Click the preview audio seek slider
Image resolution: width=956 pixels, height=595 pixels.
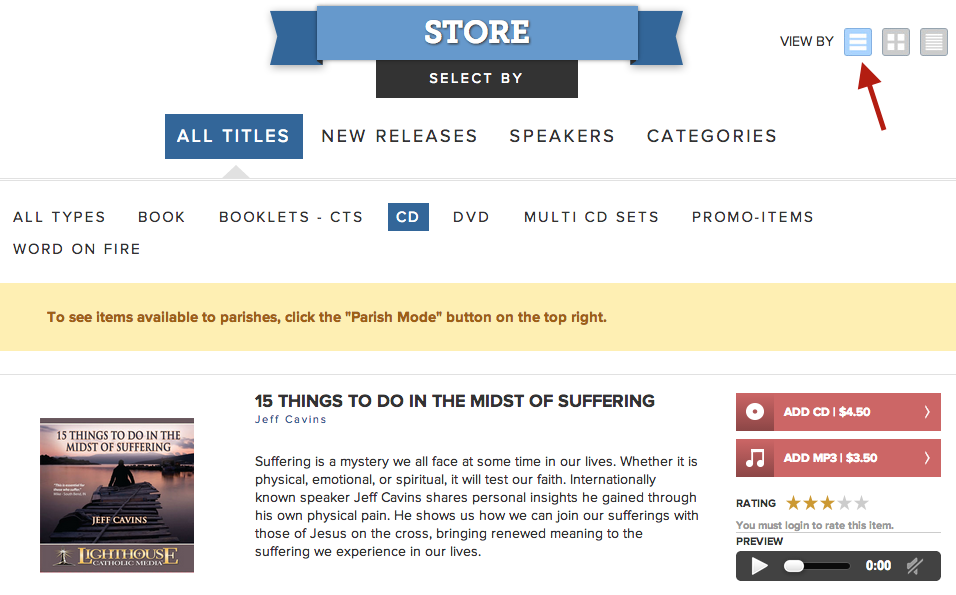pos(820,566)
